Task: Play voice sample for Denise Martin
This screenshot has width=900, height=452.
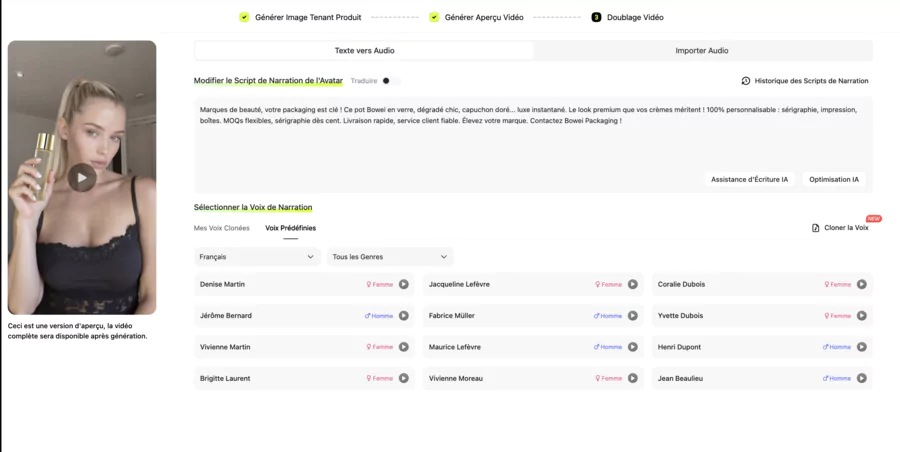Action: click(404, 284)
